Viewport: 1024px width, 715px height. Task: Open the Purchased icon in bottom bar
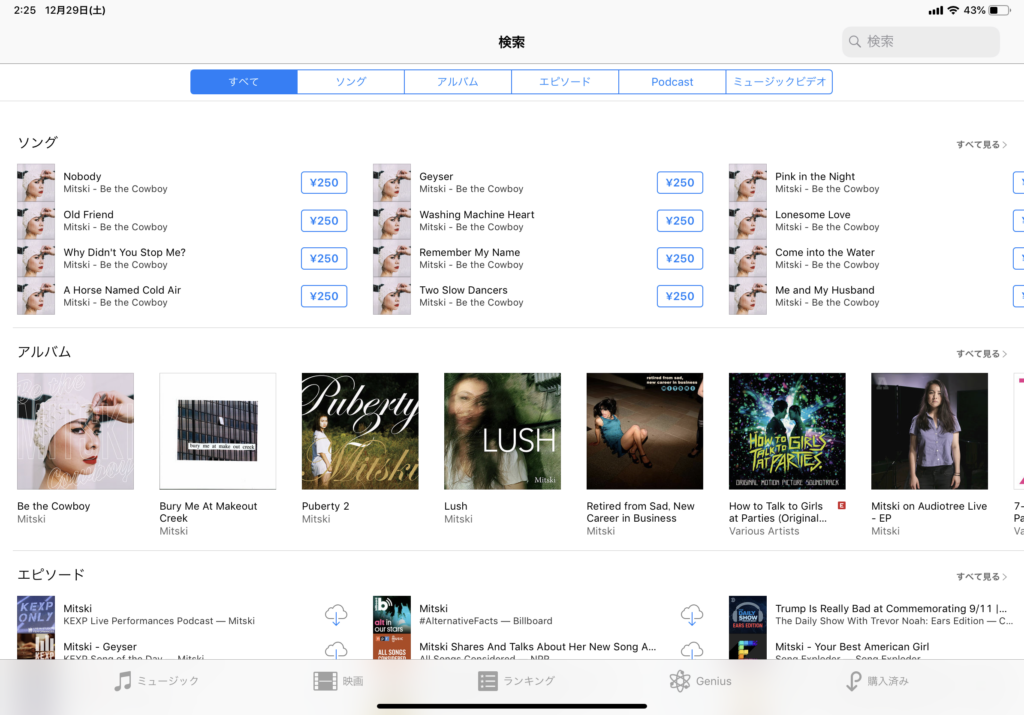point(853,681)
